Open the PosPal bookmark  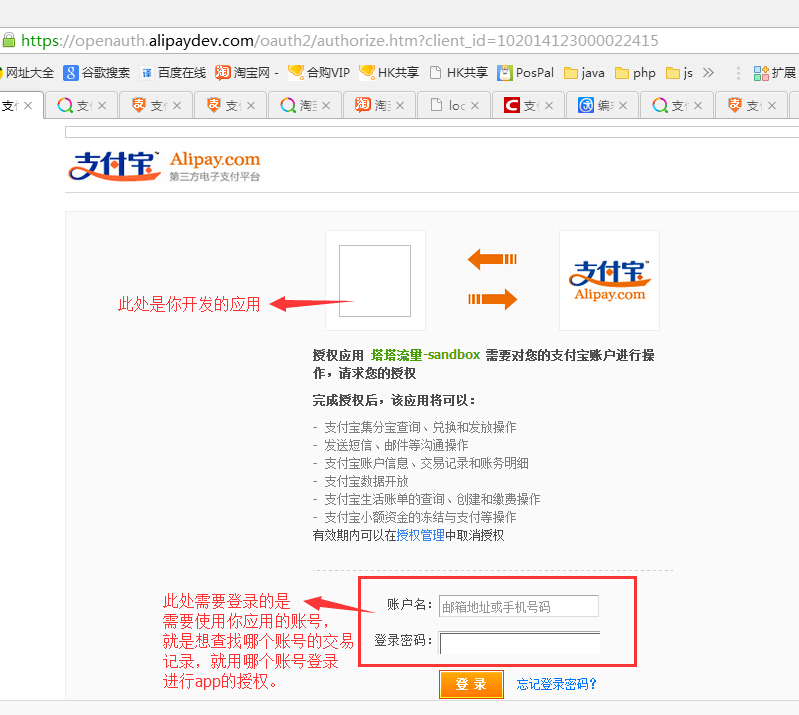pyautogui.click(x=525, y=73)
